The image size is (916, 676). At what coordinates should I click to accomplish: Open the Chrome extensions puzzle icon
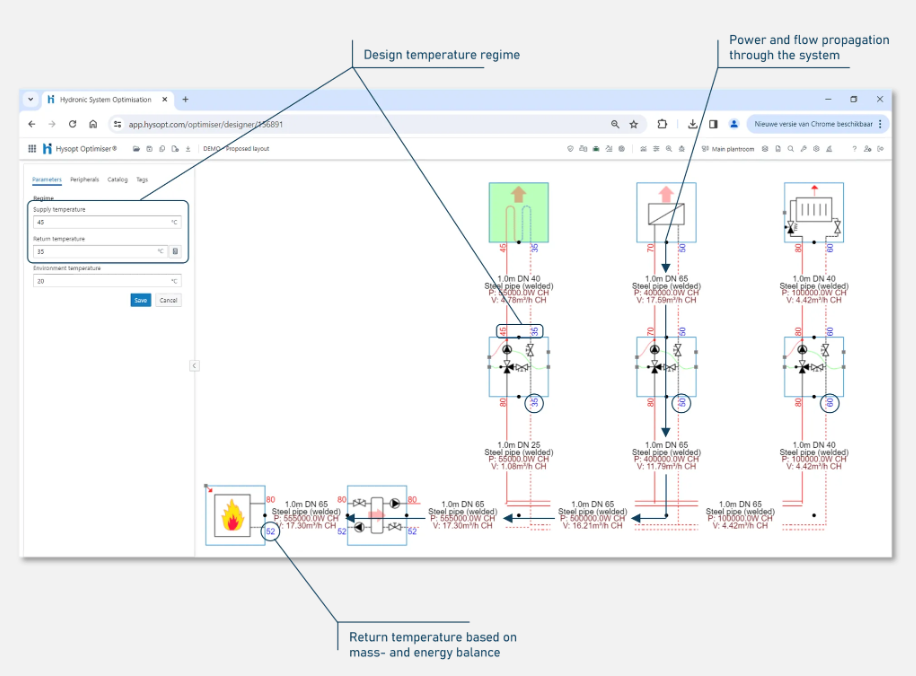coord(662,124)
